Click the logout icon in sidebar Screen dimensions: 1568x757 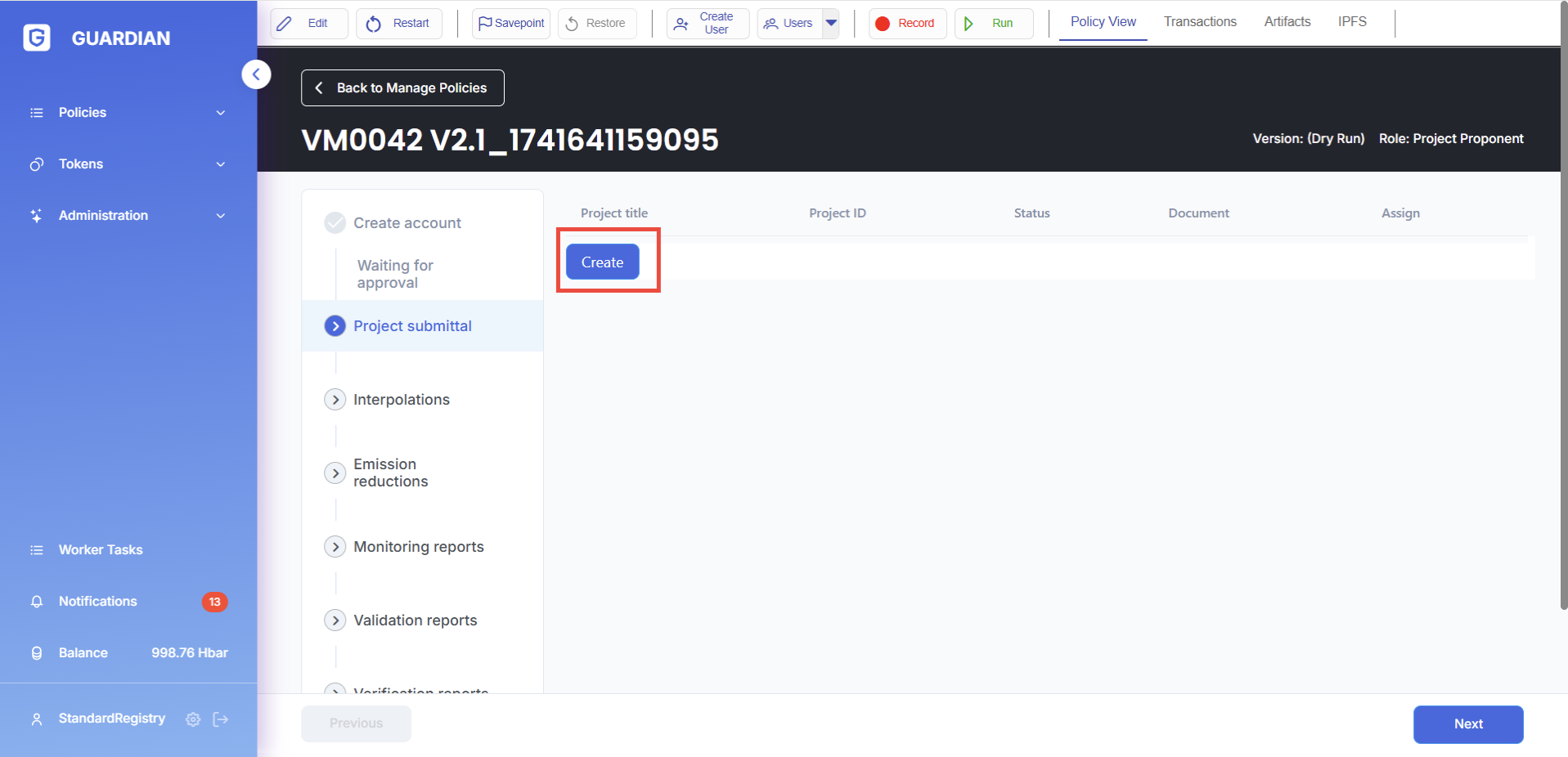point(220,719)
